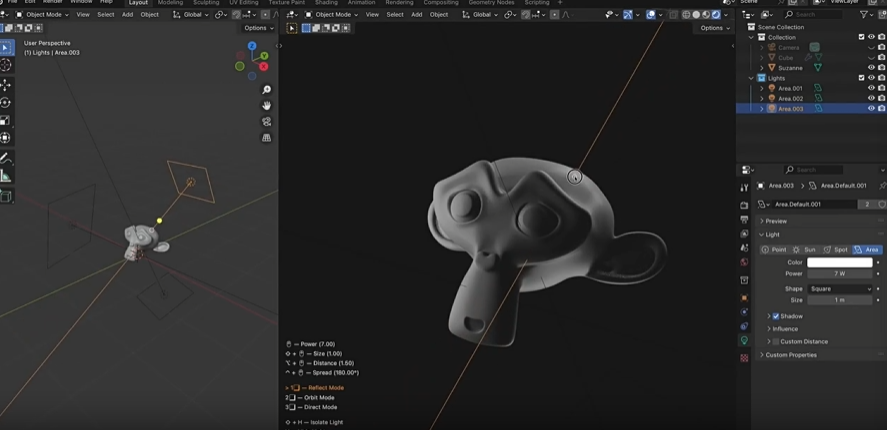This screenshot has width=887, height=430.
Task: Open the Add menu in left viewport
Action: (x=127, y=15)
